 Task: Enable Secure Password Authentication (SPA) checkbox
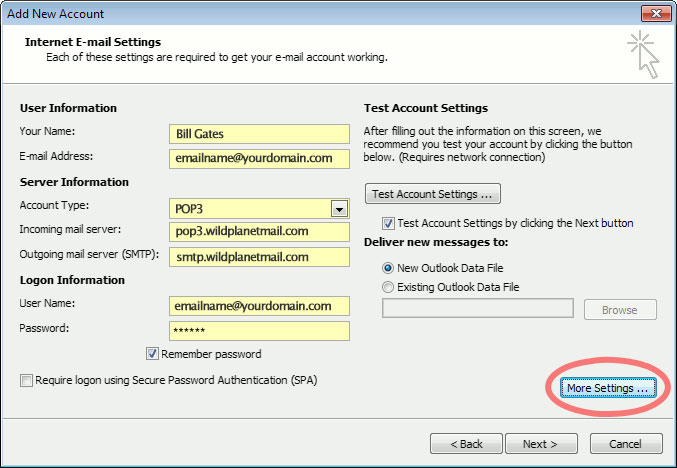pyautogui.click(x=25, y=380)
